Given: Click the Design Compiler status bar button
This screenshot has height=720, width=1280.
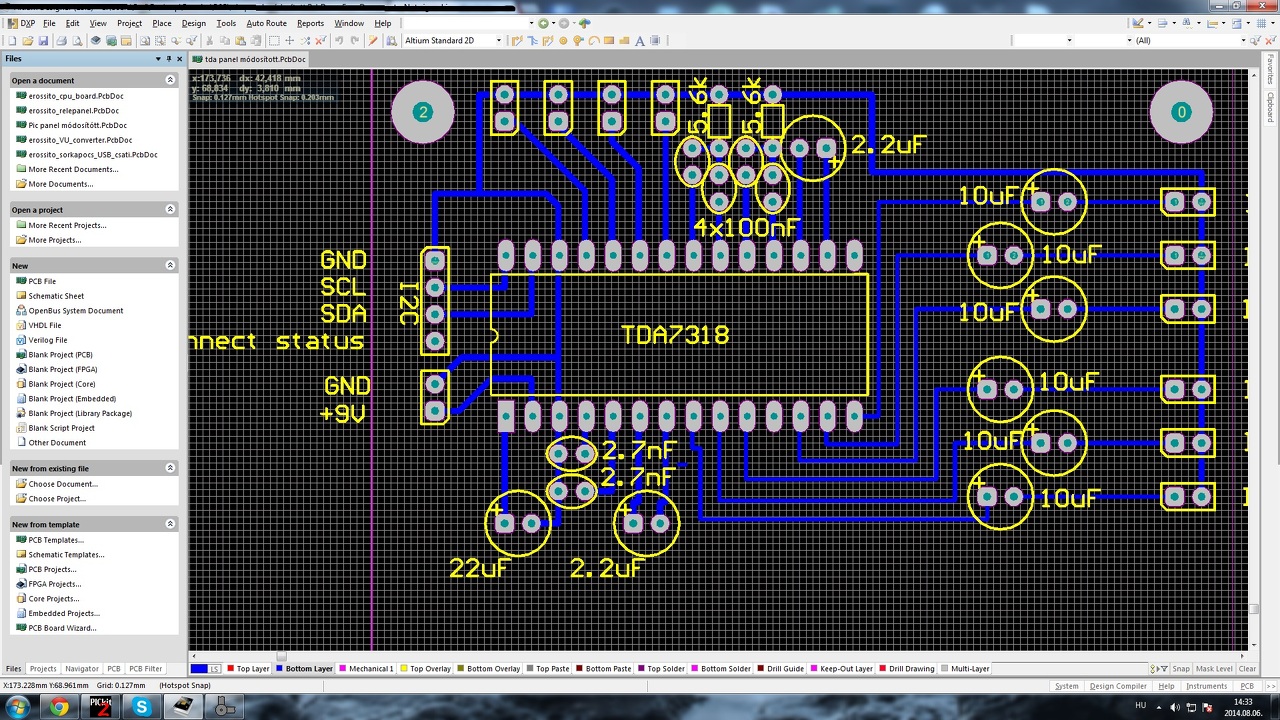Looking at the screenshot, I should click(x=1118, y=686).
